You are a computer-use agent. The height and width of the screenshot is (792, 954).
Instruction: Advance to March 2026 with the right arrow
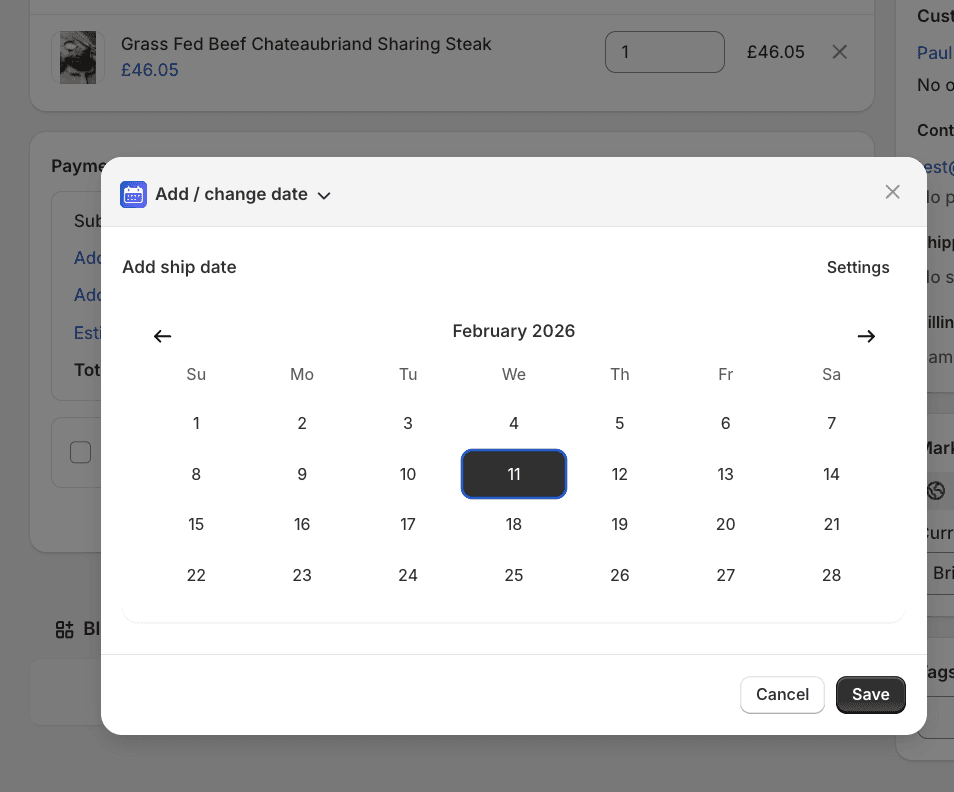click(866, 336)
